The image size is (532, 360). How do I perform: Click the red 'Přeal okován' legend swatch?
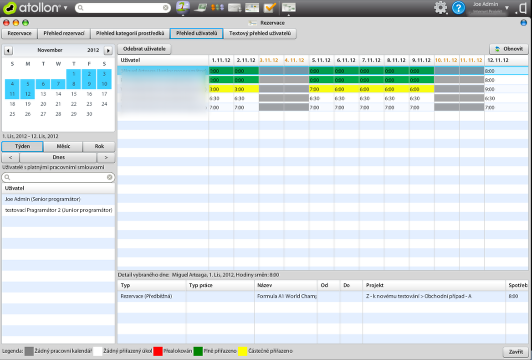click(158, 351)
